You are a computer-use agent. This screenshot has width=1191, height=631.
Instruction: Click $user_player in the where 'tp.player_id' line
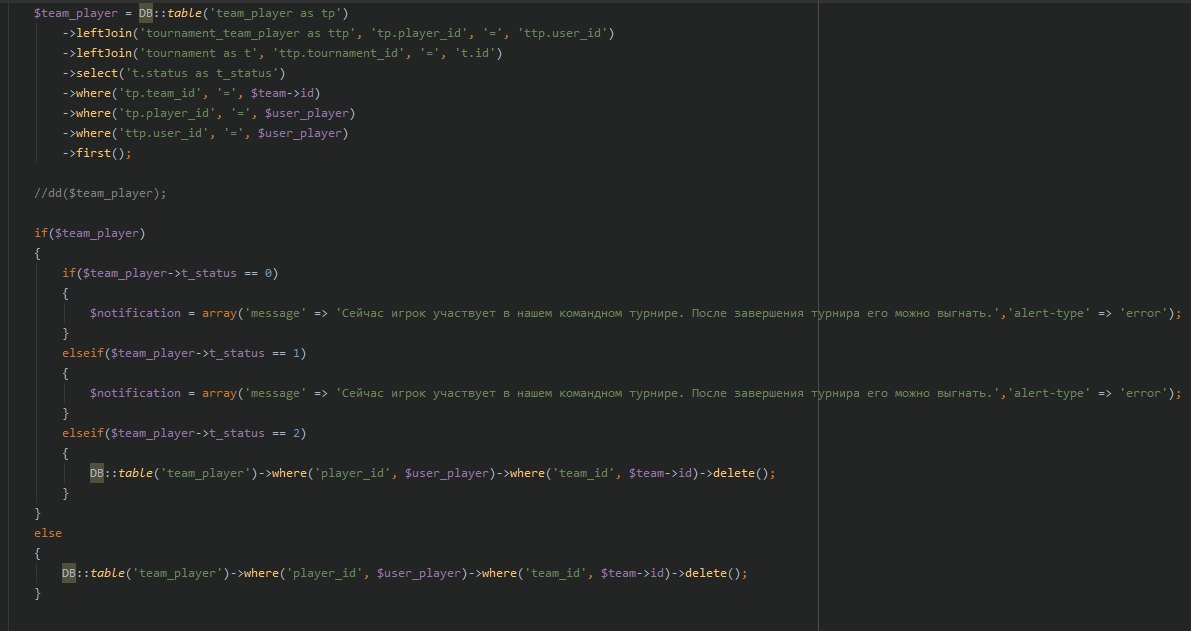pos(306,113)
